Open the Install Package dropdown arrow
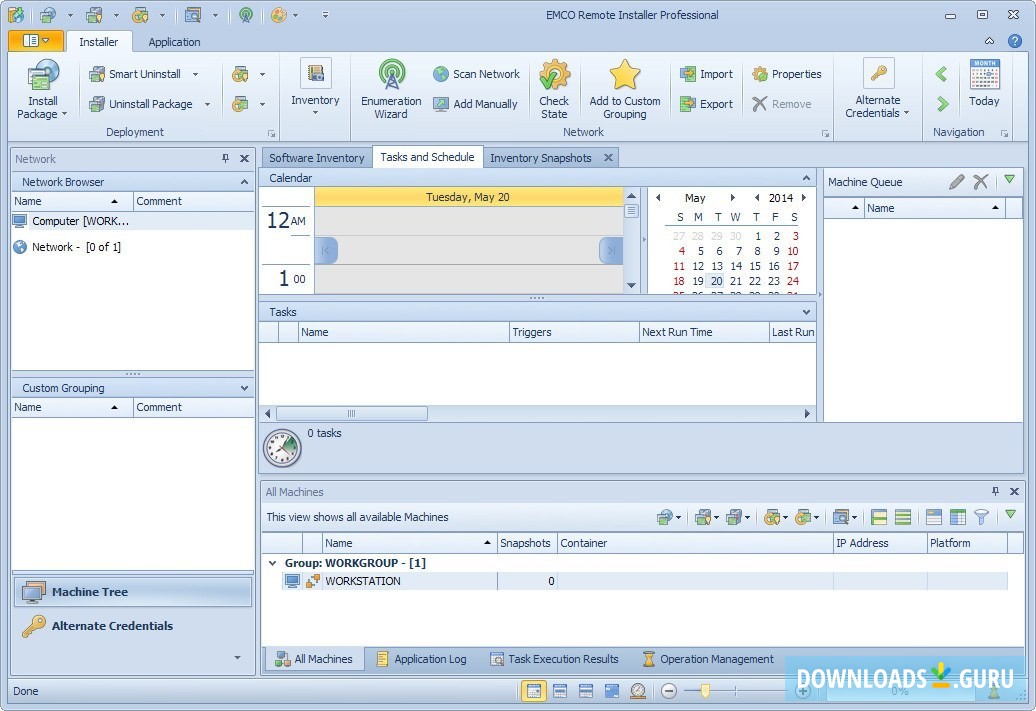 tap(64, 114)
